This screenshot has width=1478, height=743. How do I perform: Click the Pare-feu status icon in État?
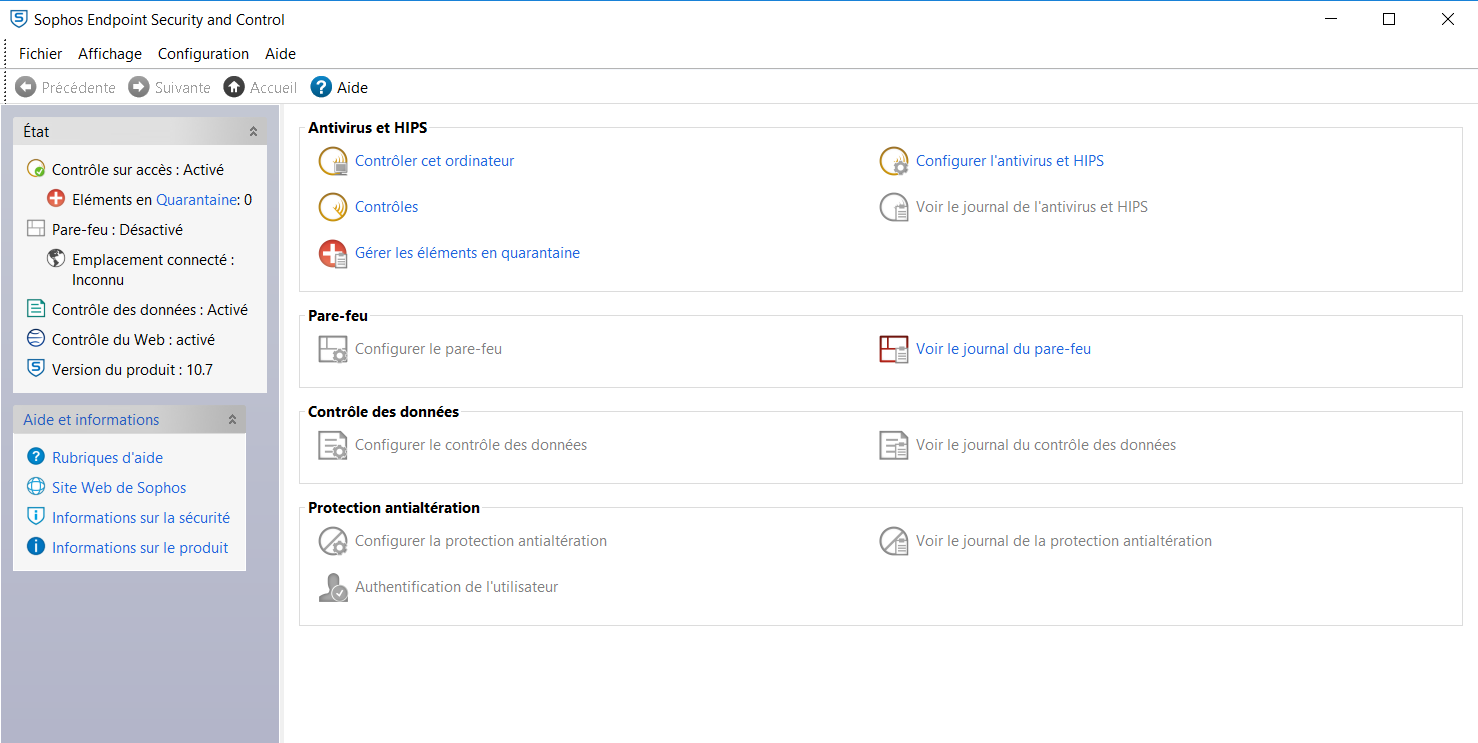[x=36, y=229]
